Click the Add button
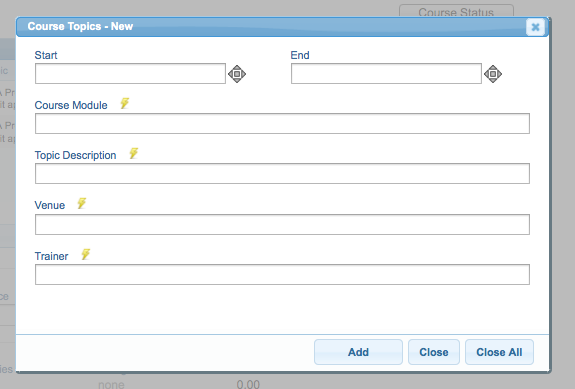The width and height of the screenshot is (575, 389). click(358, 352)
